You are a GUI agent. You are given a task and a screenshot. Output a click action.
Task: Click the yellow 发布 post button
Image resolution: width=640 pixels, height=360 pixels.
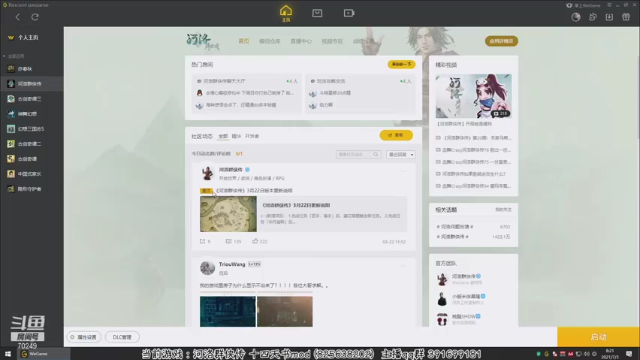coord(396,135)
